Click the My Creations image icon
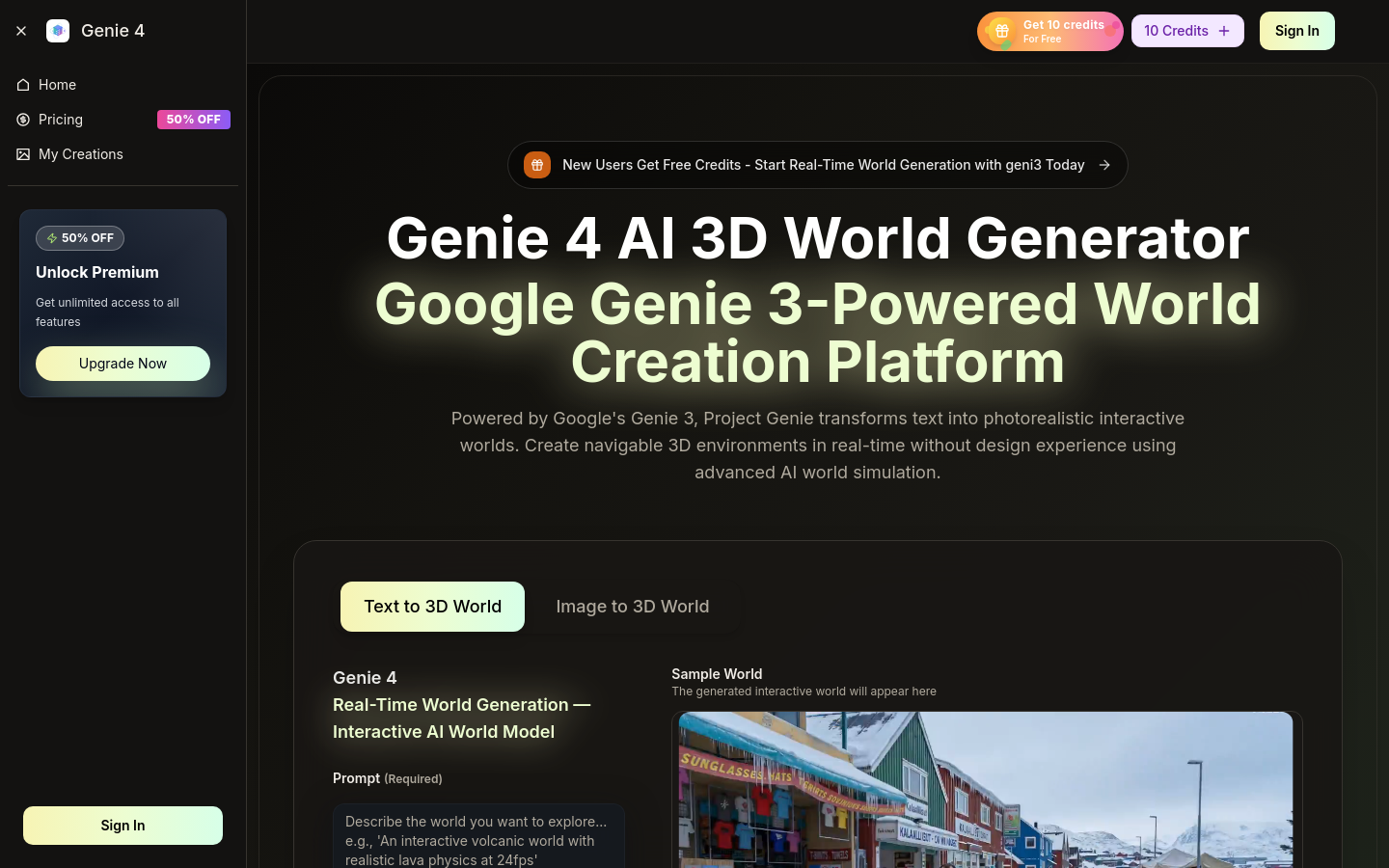The height and width of the screenshot is (868, 1389). click(23, 154)
